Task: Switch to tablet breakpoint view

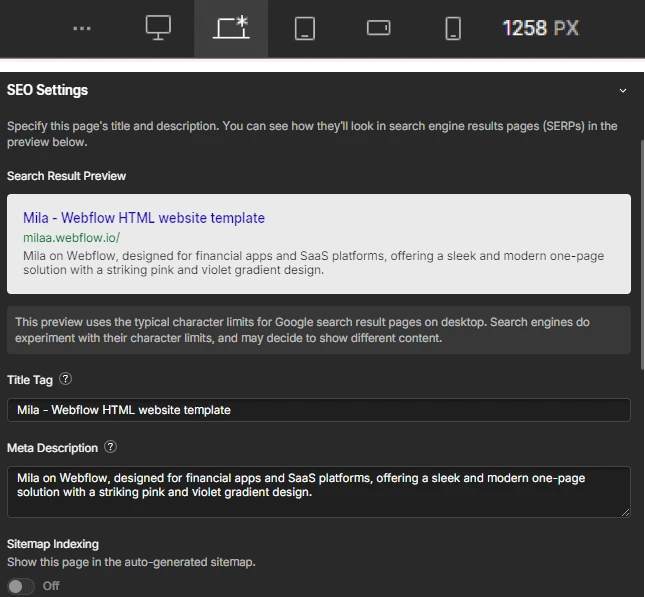Action: click(305, 28)
